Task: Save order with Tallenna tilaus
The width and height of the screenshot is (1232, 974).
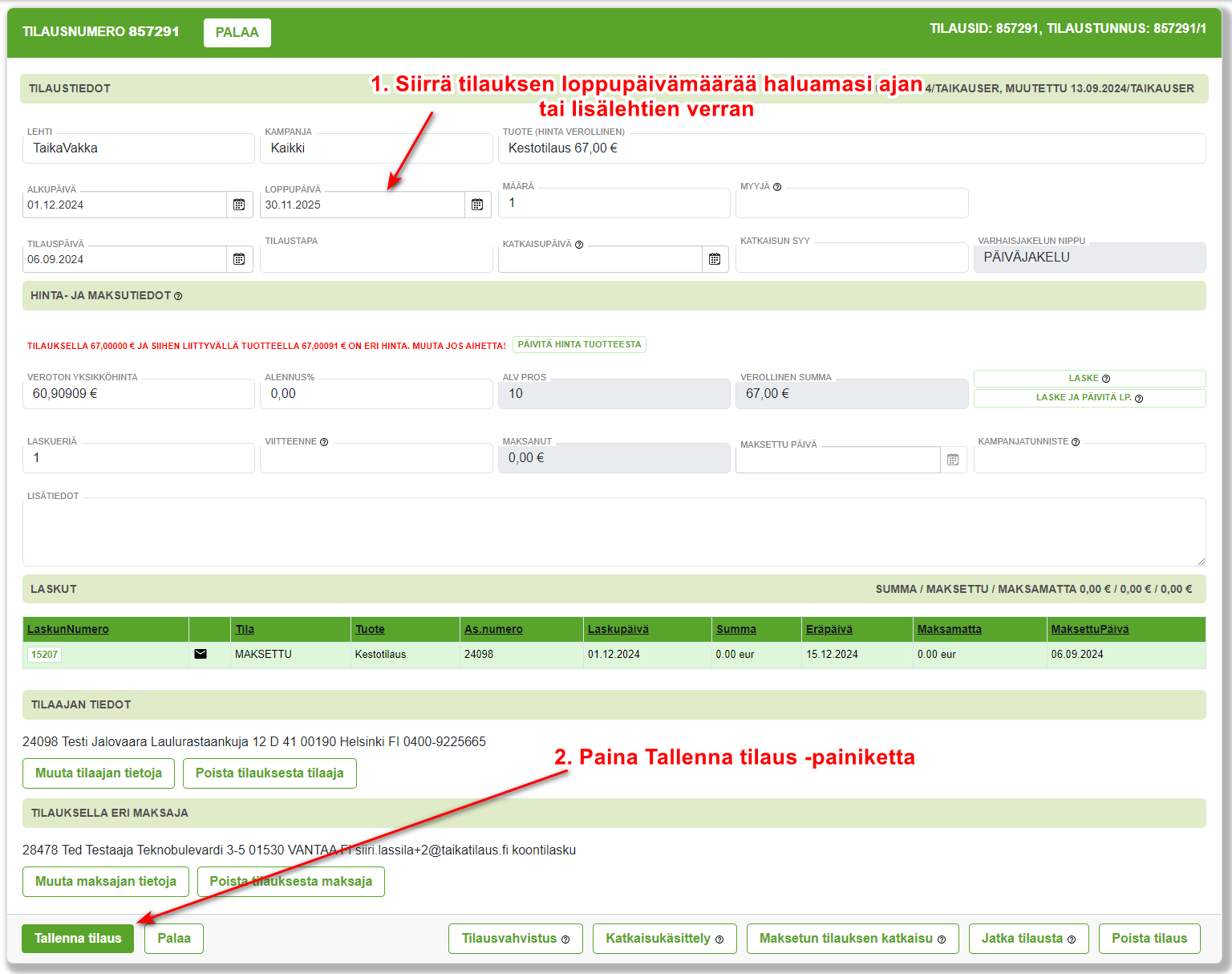Action: 78,939
